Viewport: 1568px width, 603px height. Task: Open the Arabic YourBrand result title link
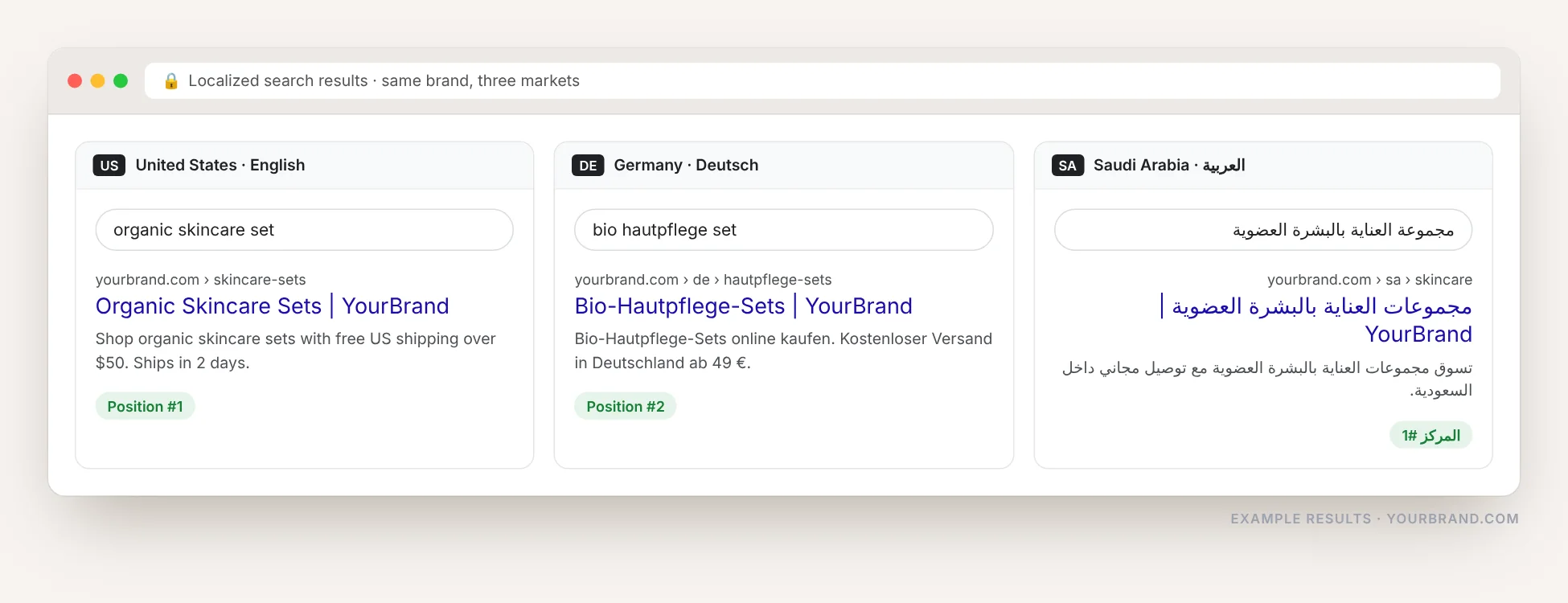(1316, 320)
